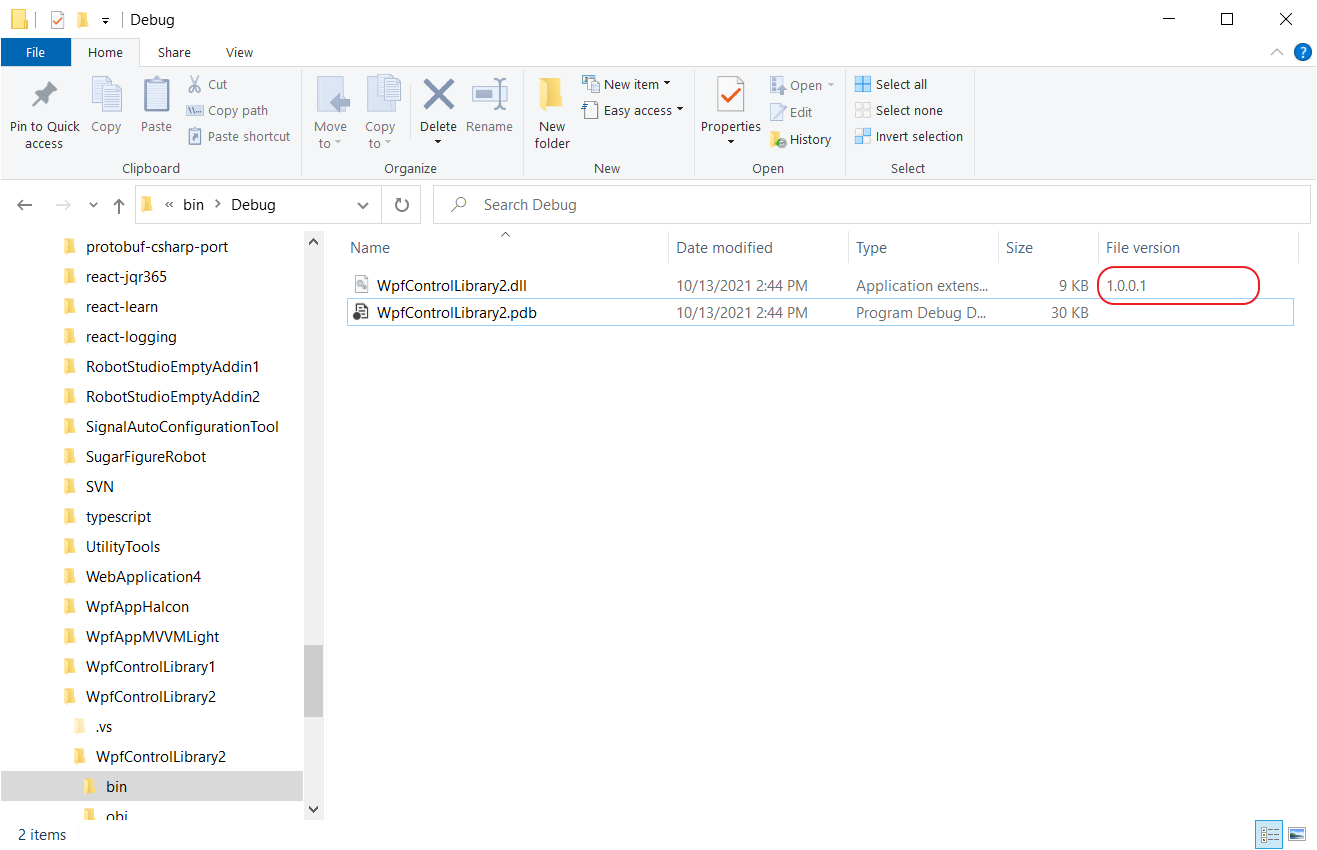The height and width of the screenshot is (850, 1317).
Task: Click quick access New folder icon
Action: coord(83,20)
